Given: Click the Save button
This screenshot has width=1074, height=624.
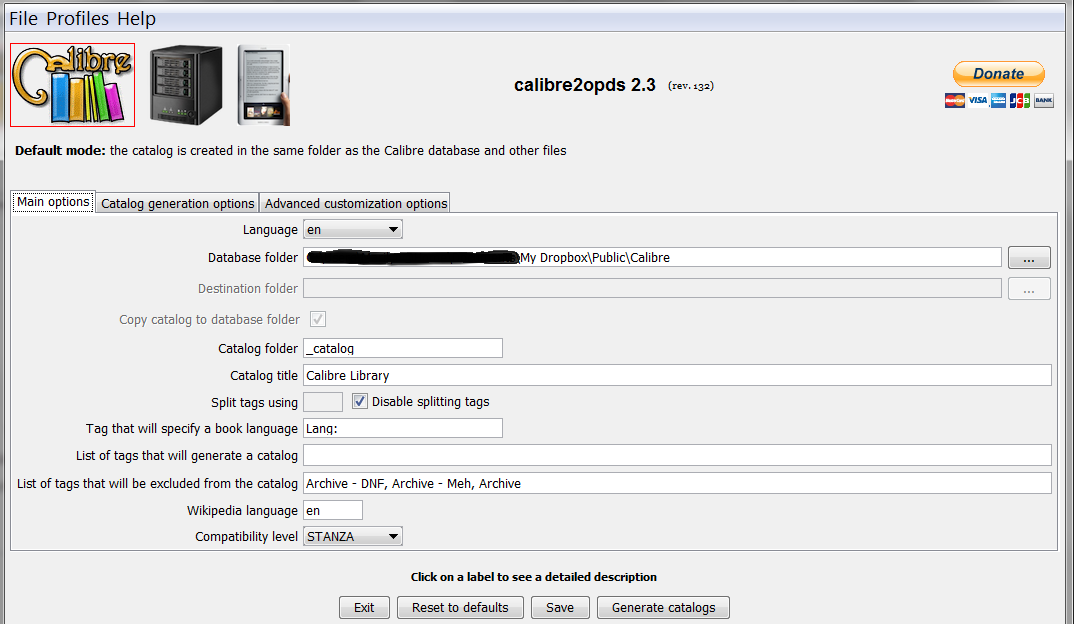Looking at the screenshot, I should click(560, 608).
